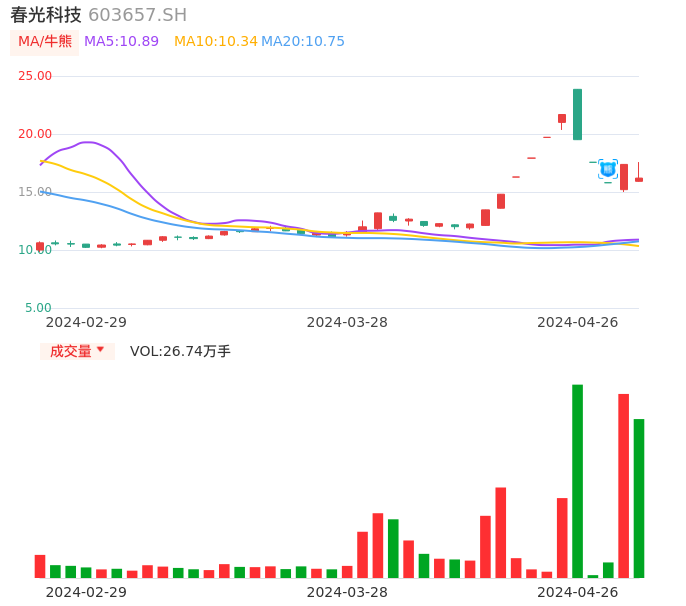
Task: Click the MA/牛熊 indicator button
Action: (x=44, y=42)
